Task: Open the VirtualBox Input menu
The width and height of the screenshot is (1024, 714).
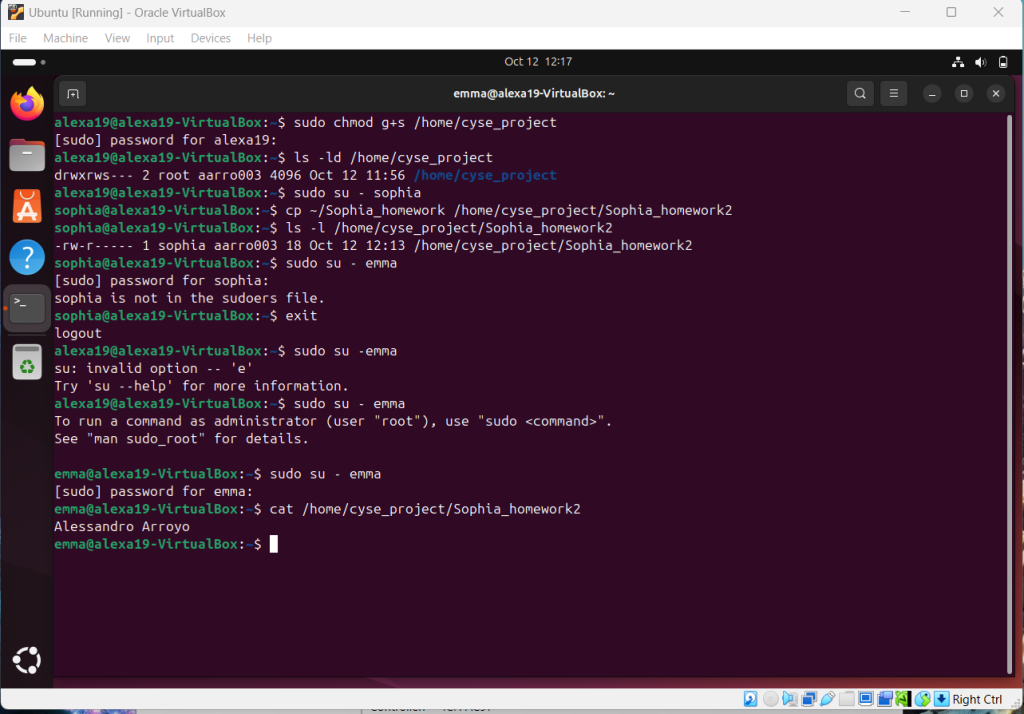Action: (160, 38)
